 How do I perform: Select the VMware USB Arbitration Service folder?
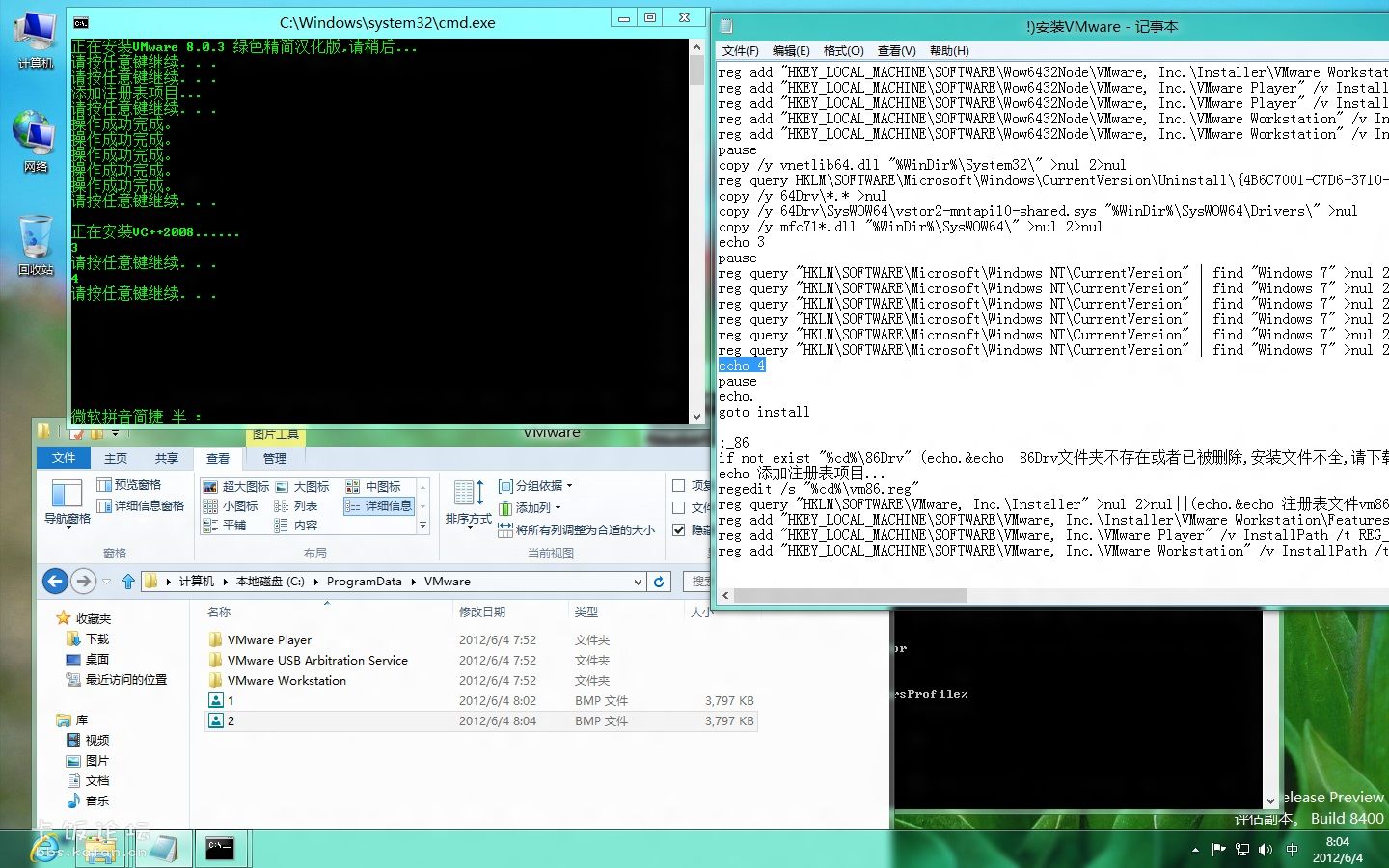pos(317,661)
